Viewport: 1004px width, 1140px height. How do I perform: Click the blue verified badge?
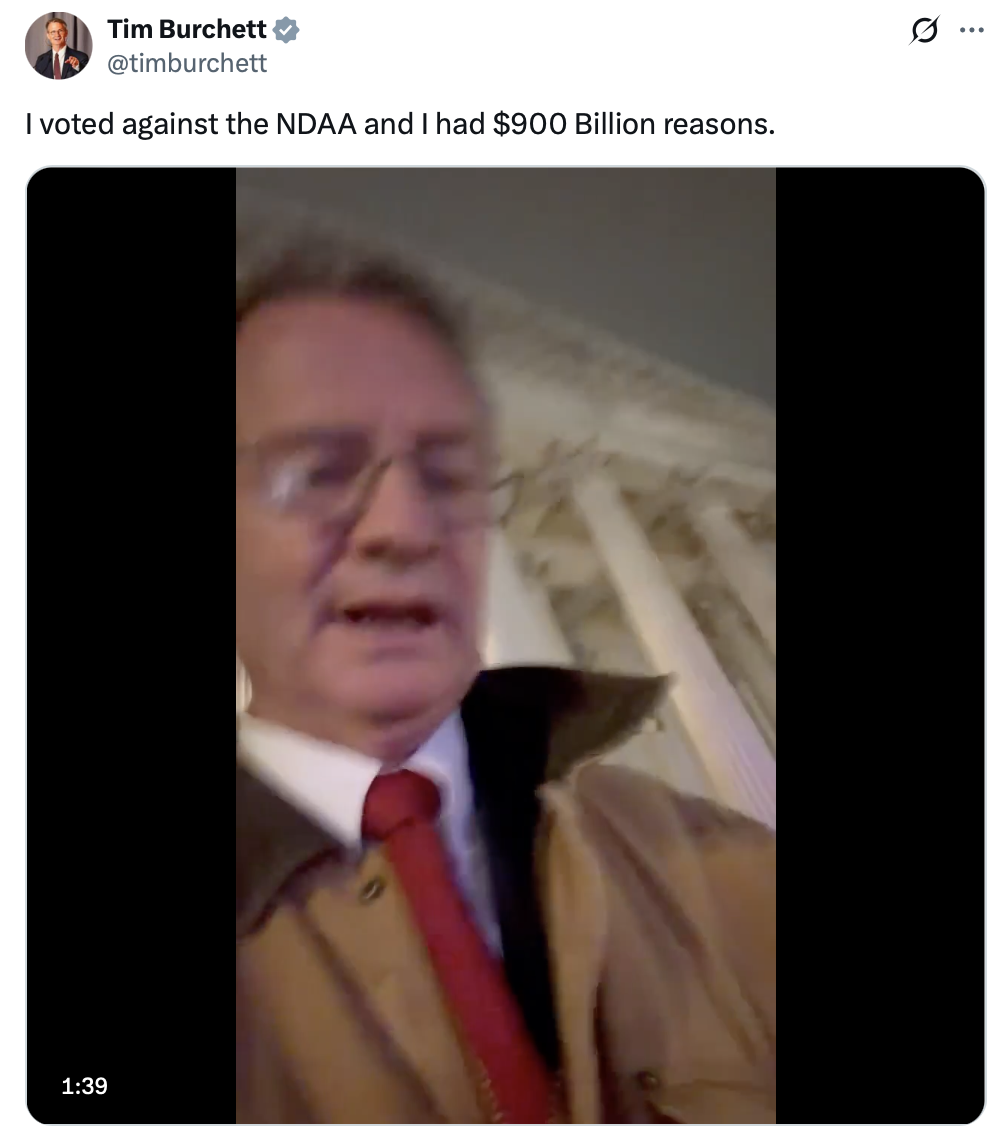click(x=286, y=30)
